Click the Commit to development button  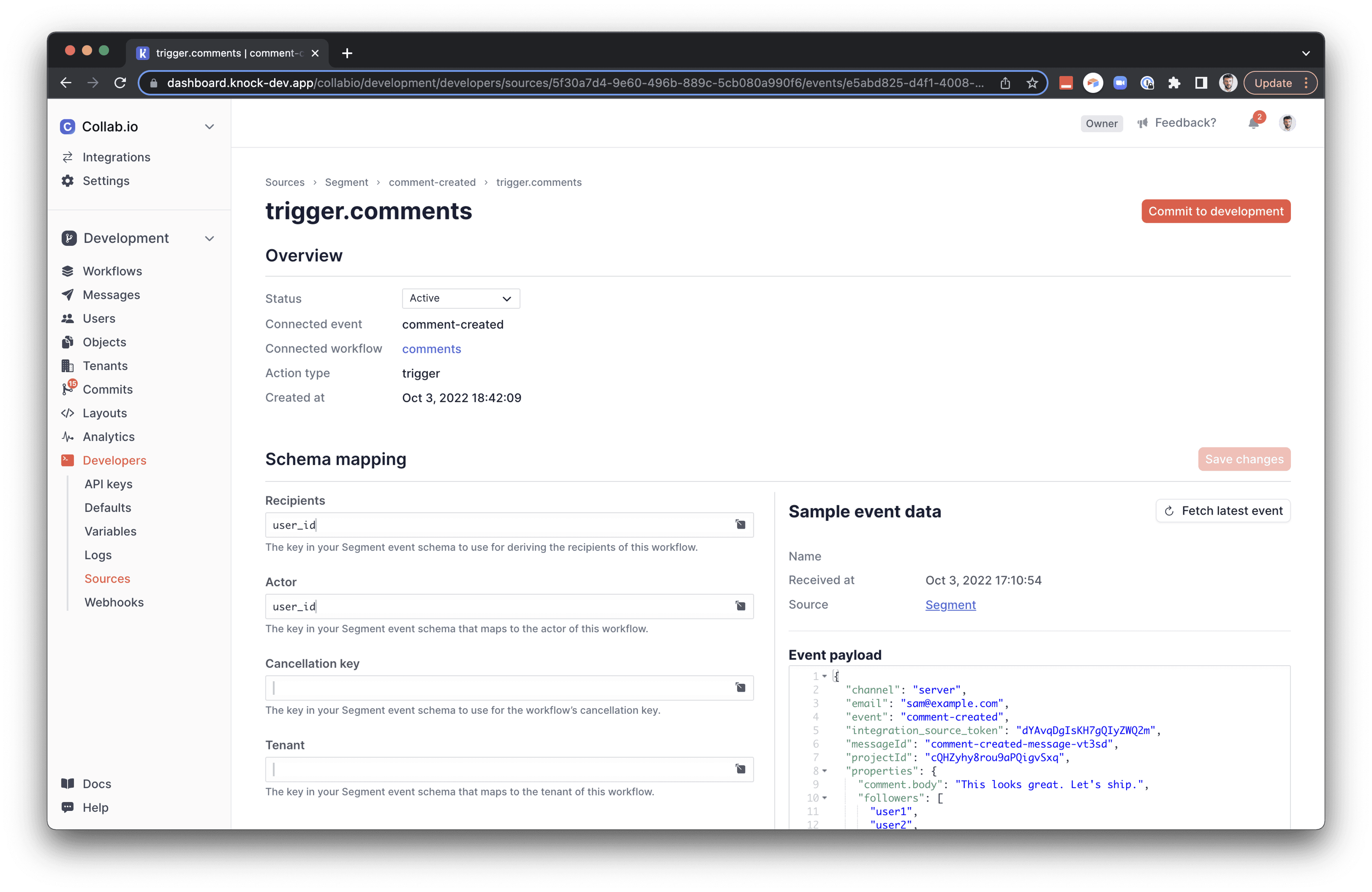pos(1215,211)
